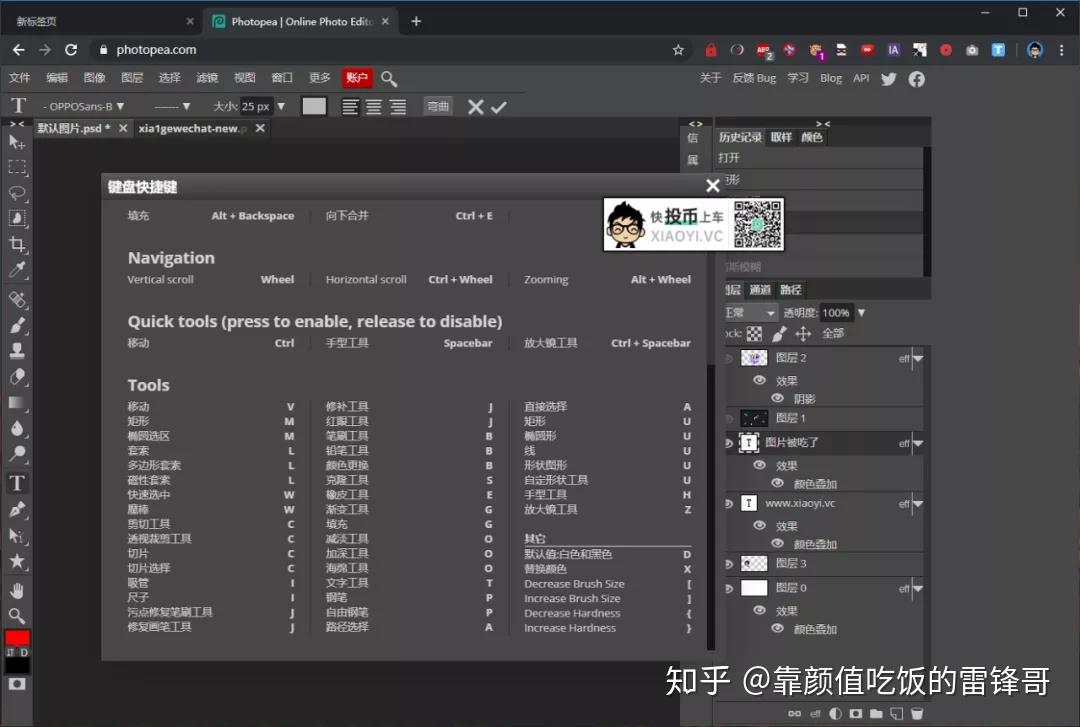The height and width of the screenshot is (727, 1080).
Task: Lock position with the move-arrows icon
Action: coord(803,334)
